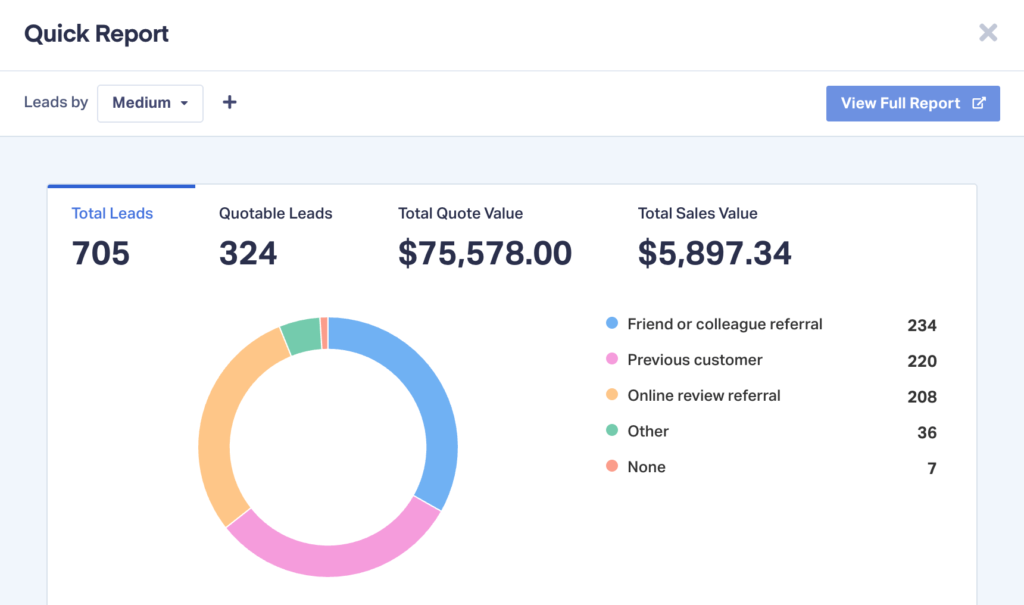Click the orange Online review referral legend dot
This screenshot has height=605, width=1024.
tap(610, 395)
